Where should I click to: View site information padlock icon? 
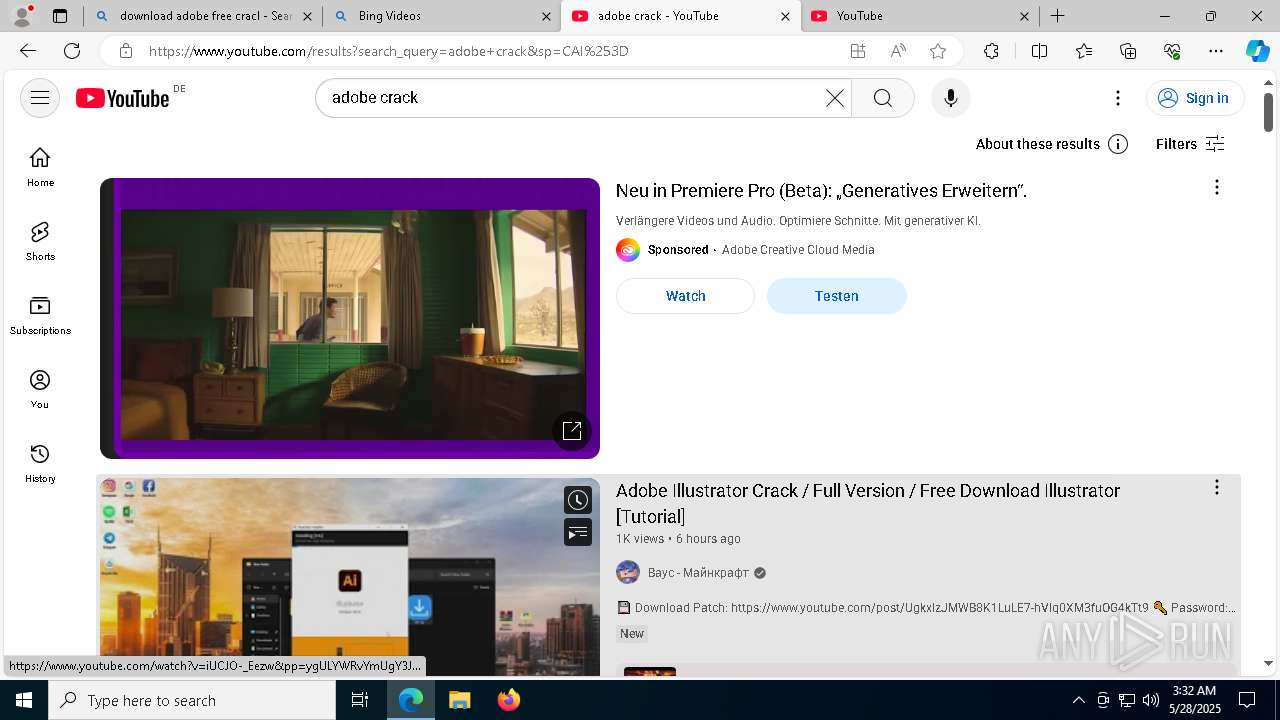pyautogui.click(x=125, y=51)
